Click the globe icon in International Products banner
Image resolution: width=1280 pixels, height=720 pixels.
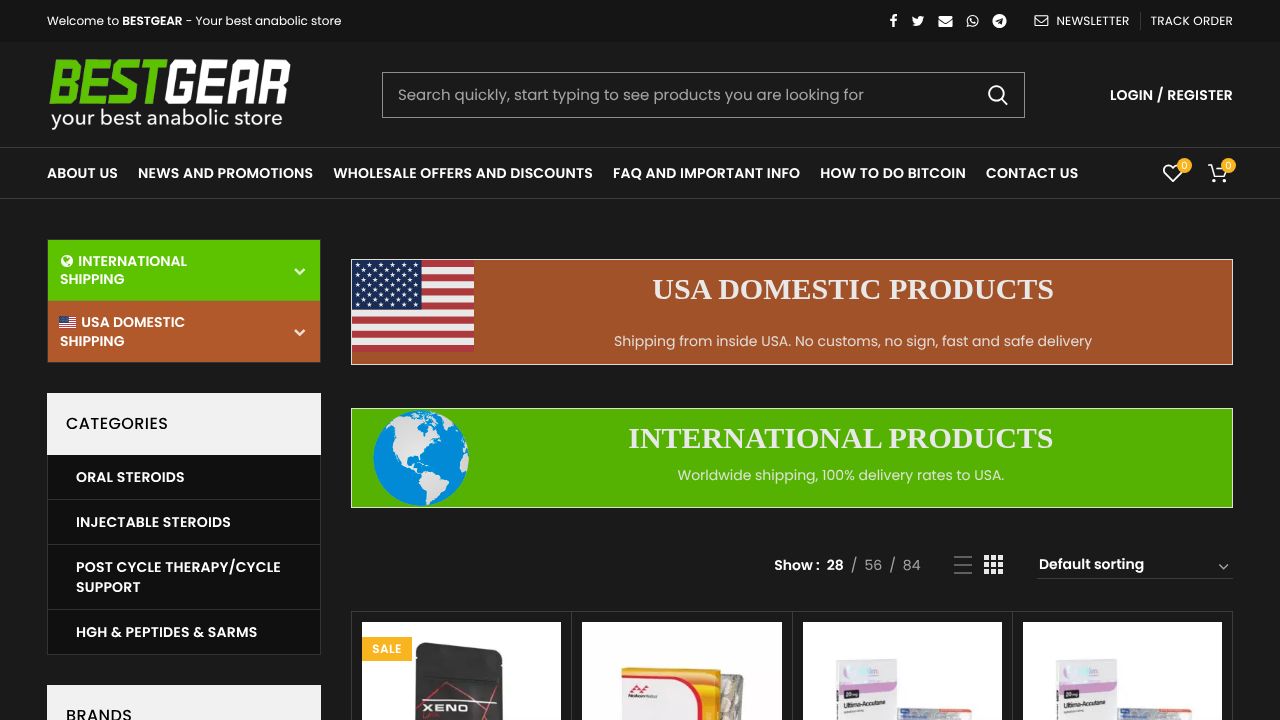(x=420, y=458)
